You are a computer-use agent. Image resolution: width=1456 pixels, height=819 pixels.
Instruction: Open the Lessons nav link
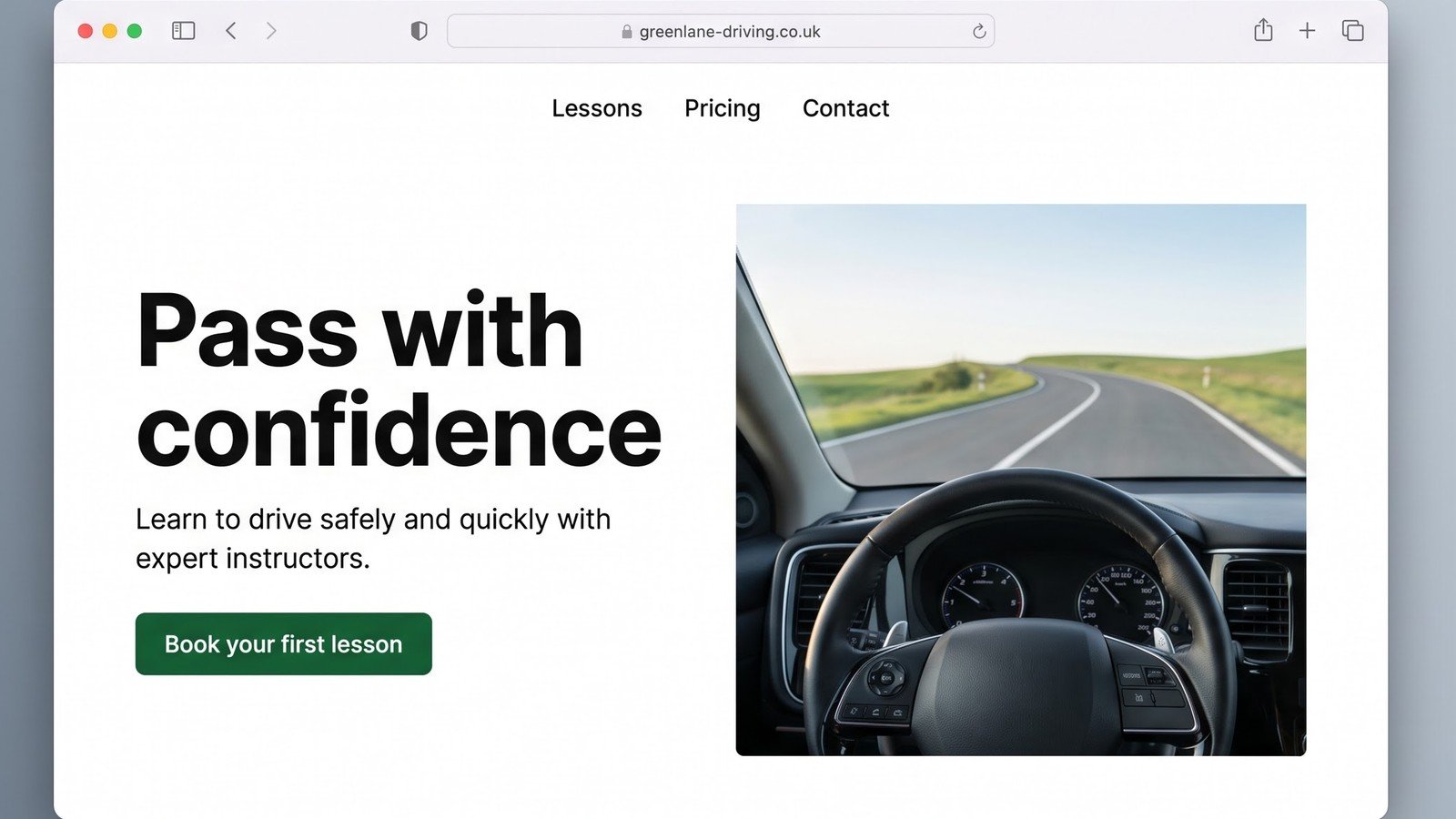597,108
